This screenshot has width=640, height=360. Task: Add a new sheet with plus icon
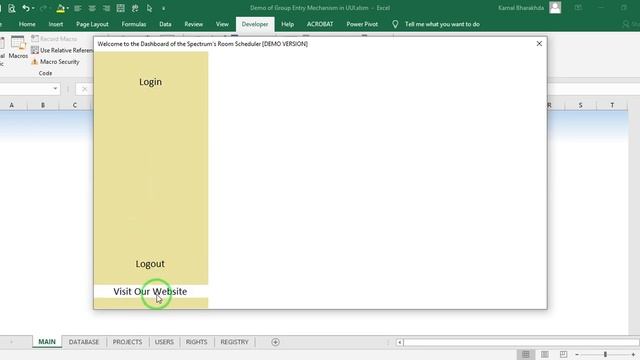(x=276, y=342)
